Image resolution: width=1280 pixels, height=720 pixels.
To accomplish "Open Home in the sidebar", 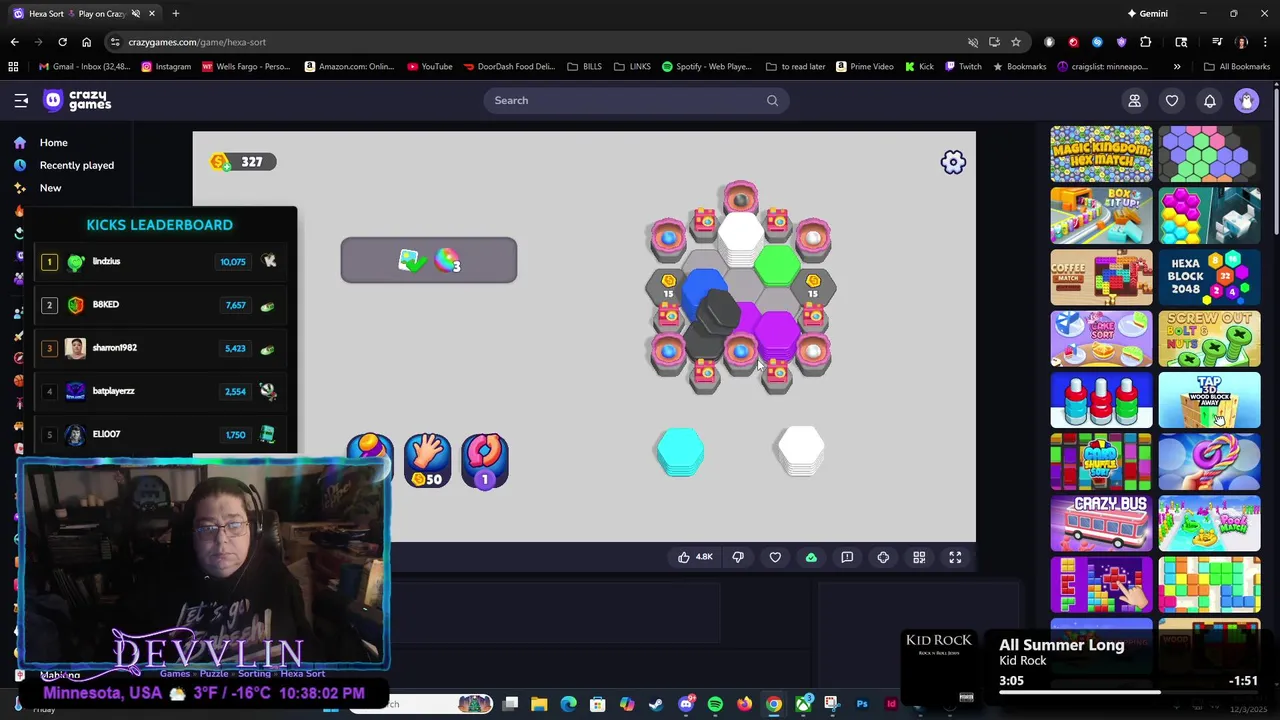I will (54, 142).
